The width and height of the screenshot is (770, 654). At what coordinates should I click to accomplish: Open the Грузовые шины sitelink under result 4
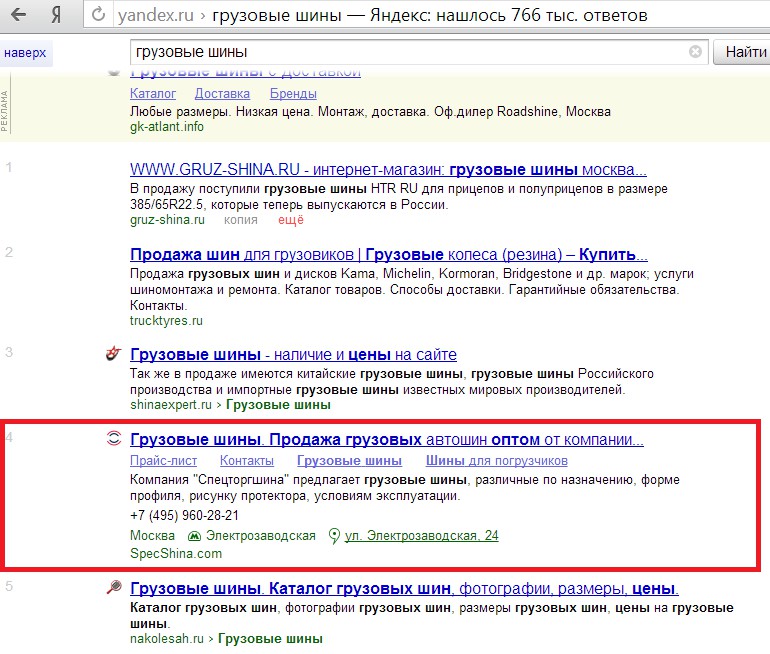pos(349,461)
